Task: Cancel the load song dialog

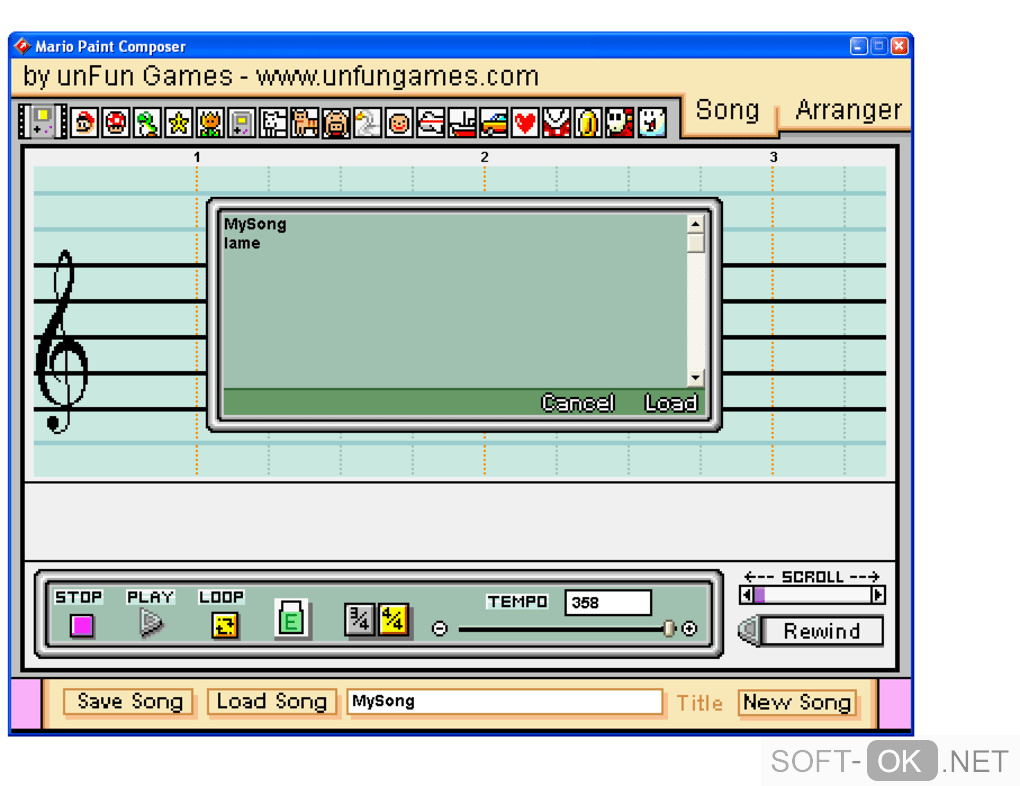Action: (578, 403)
